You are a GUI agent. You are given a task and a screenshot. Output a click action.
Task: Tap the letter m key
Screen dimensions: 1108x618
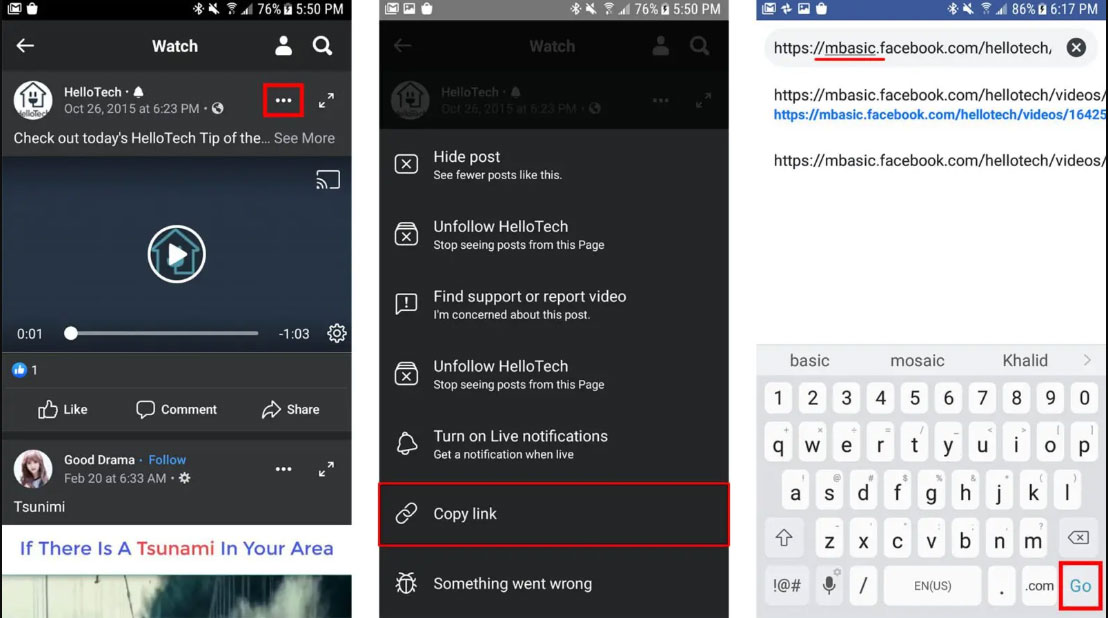[1033, 538]
